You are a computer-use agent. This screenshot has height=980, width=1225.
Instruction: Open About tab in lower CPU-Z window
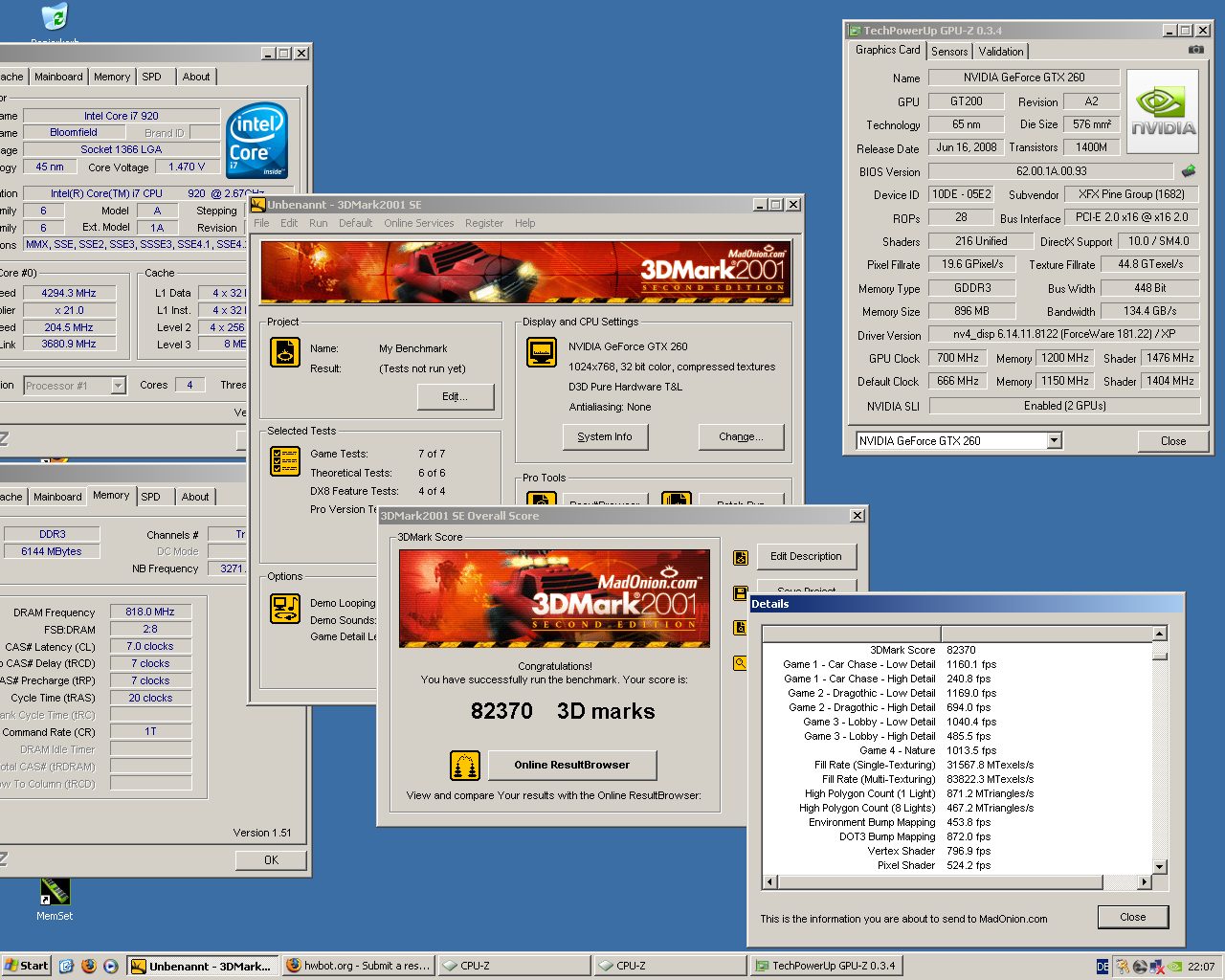195,497
